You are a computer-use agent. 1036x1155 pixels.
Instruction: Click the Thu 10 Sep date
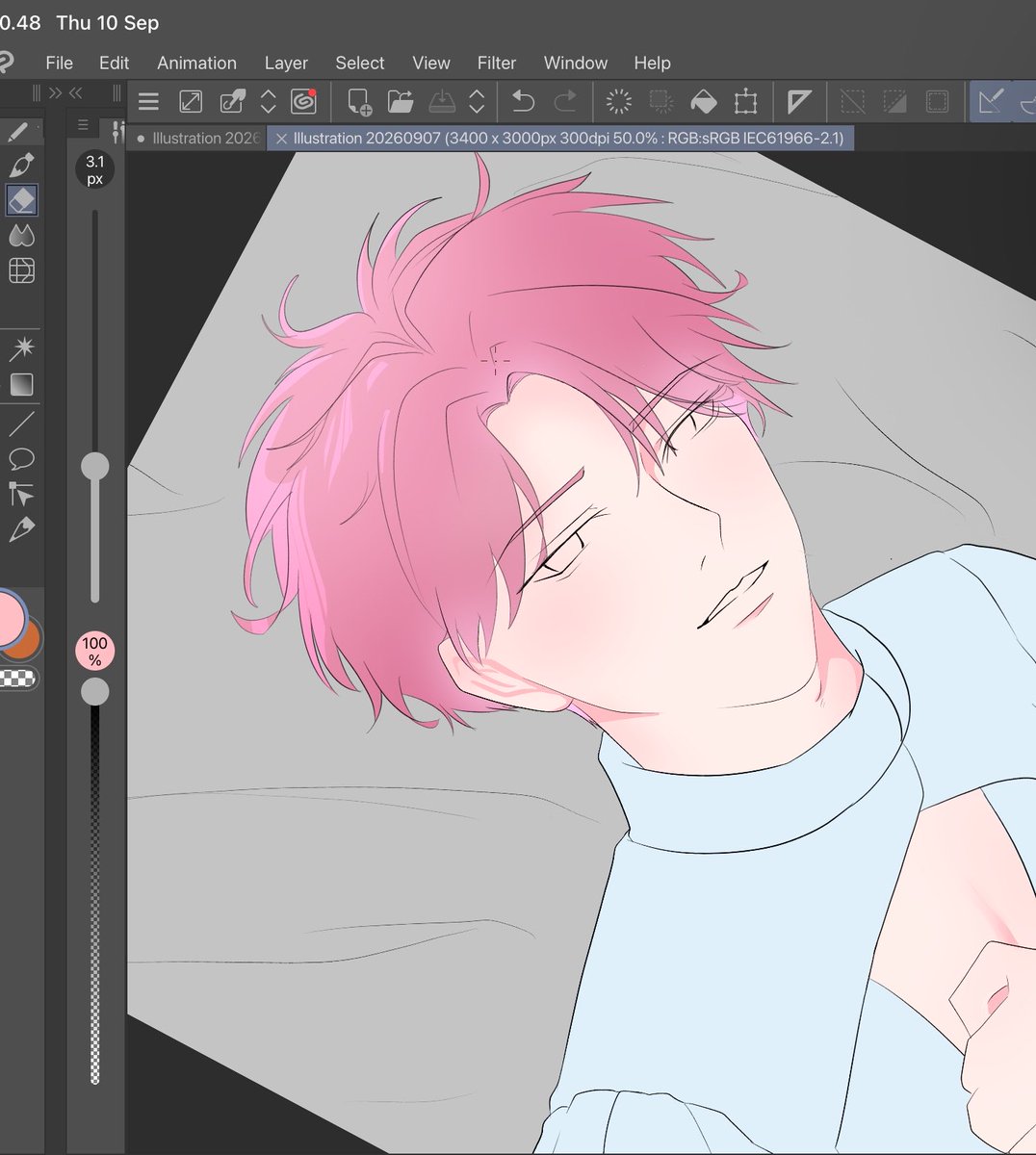pos(108,22)
